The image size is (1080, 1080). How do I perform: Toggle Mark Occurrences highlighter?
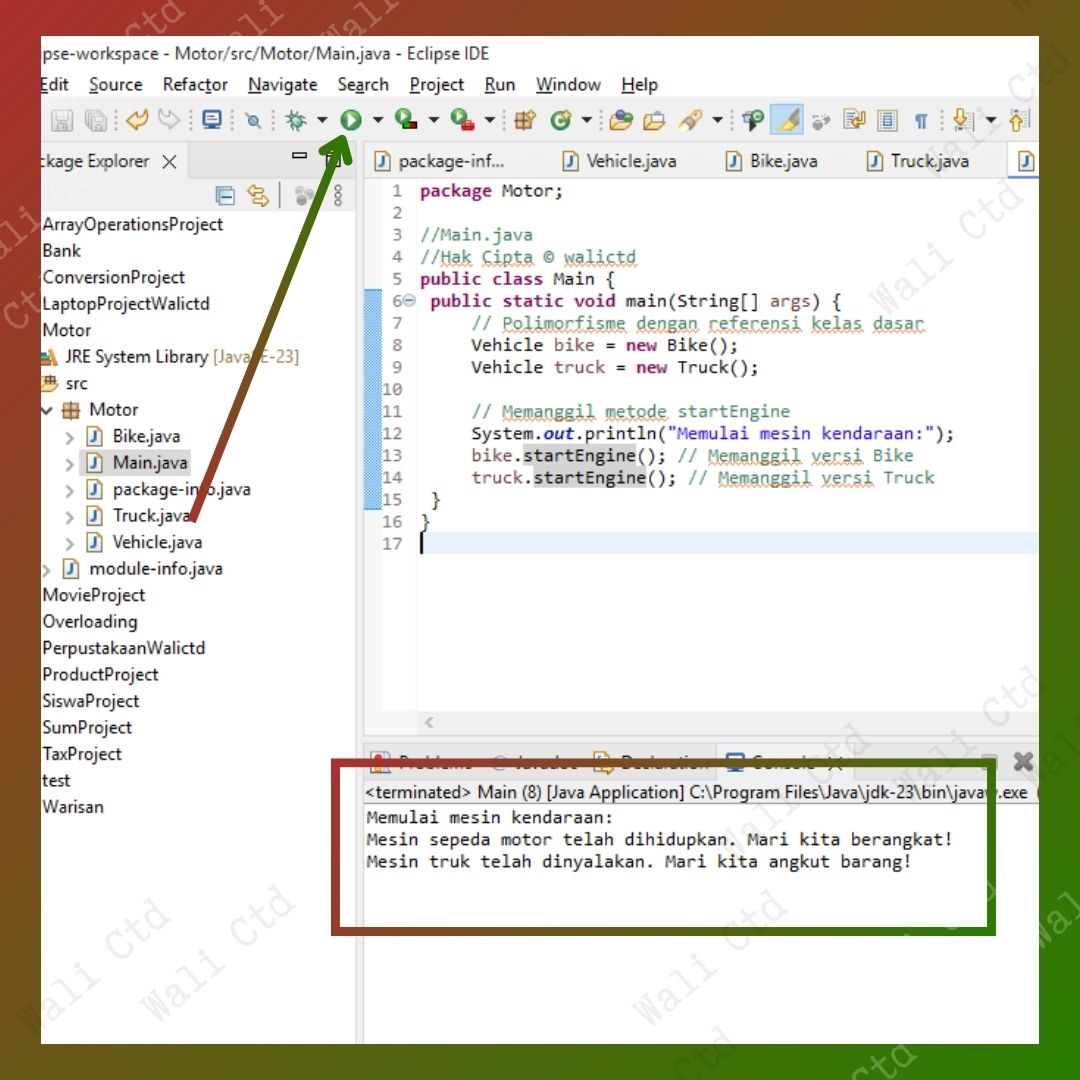[787, 121]
